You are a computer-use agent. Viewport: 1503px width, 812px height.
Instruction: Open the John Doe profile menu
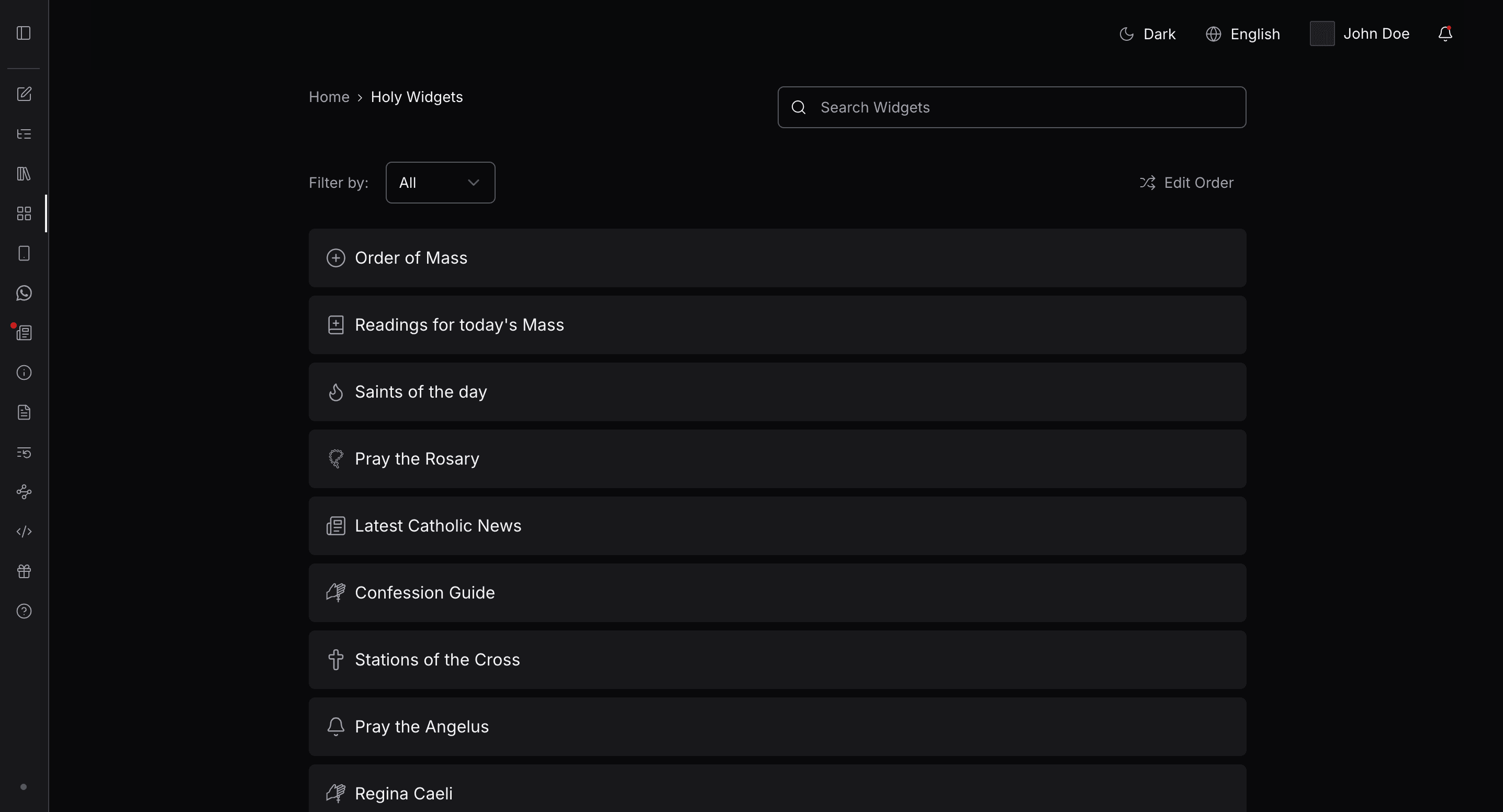coord(1360,34)
